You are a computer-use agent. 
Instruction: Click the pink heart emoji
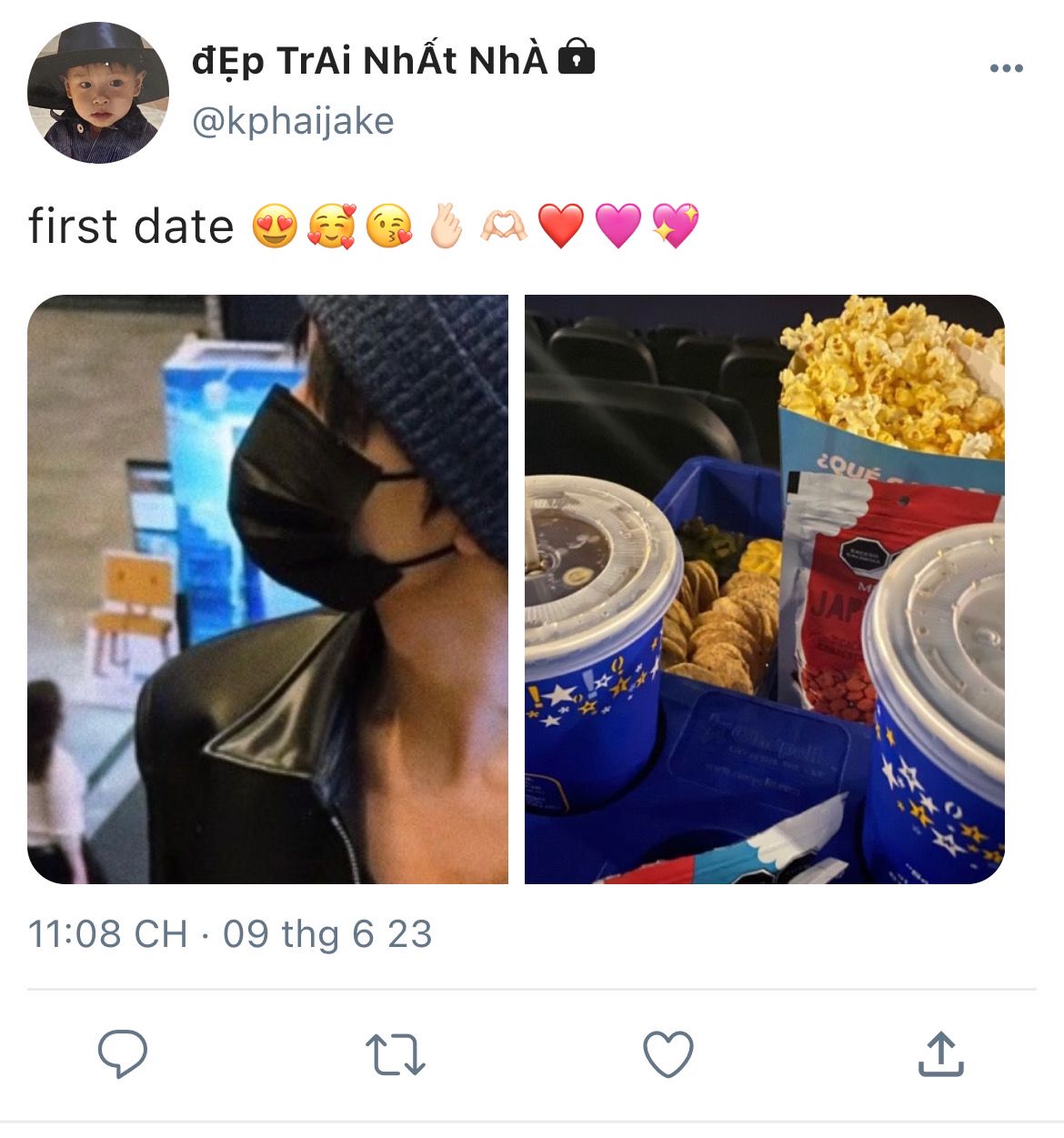[618, 227]
